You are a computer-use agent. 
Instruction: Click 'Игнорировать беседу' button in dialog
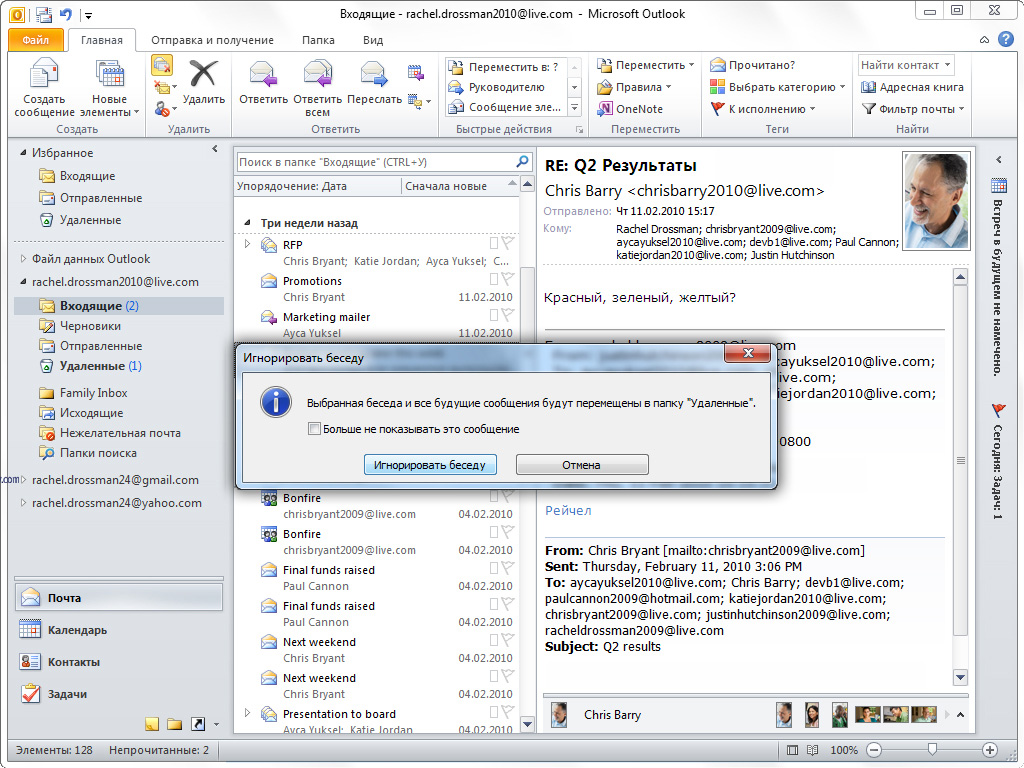430,465
